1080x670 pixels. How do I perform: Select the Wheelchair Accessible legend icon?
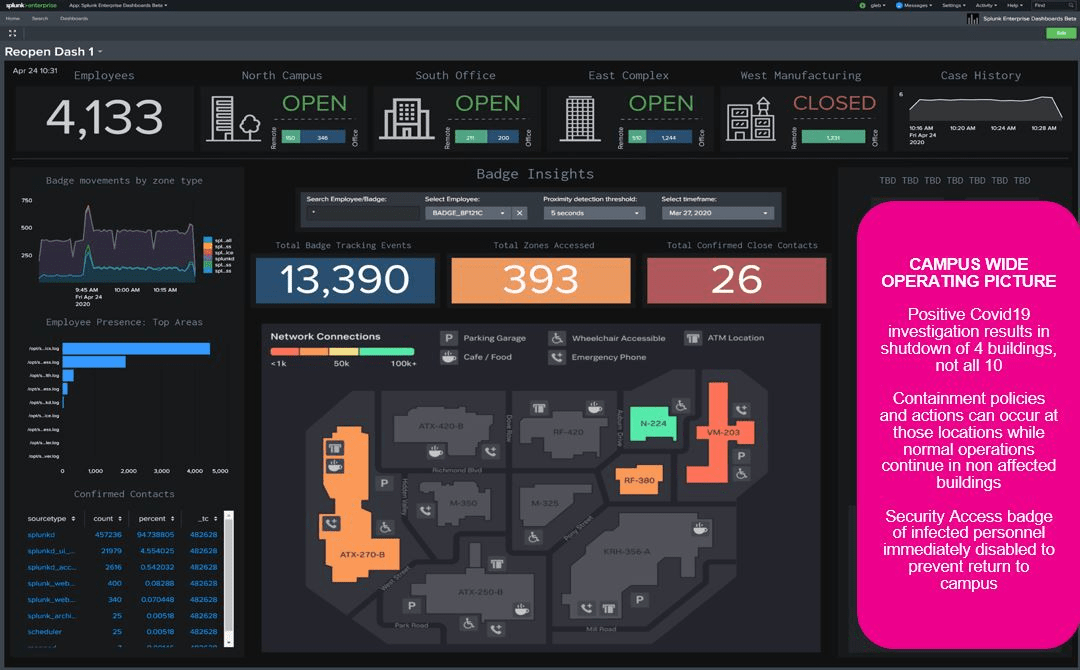coord(556,337)
